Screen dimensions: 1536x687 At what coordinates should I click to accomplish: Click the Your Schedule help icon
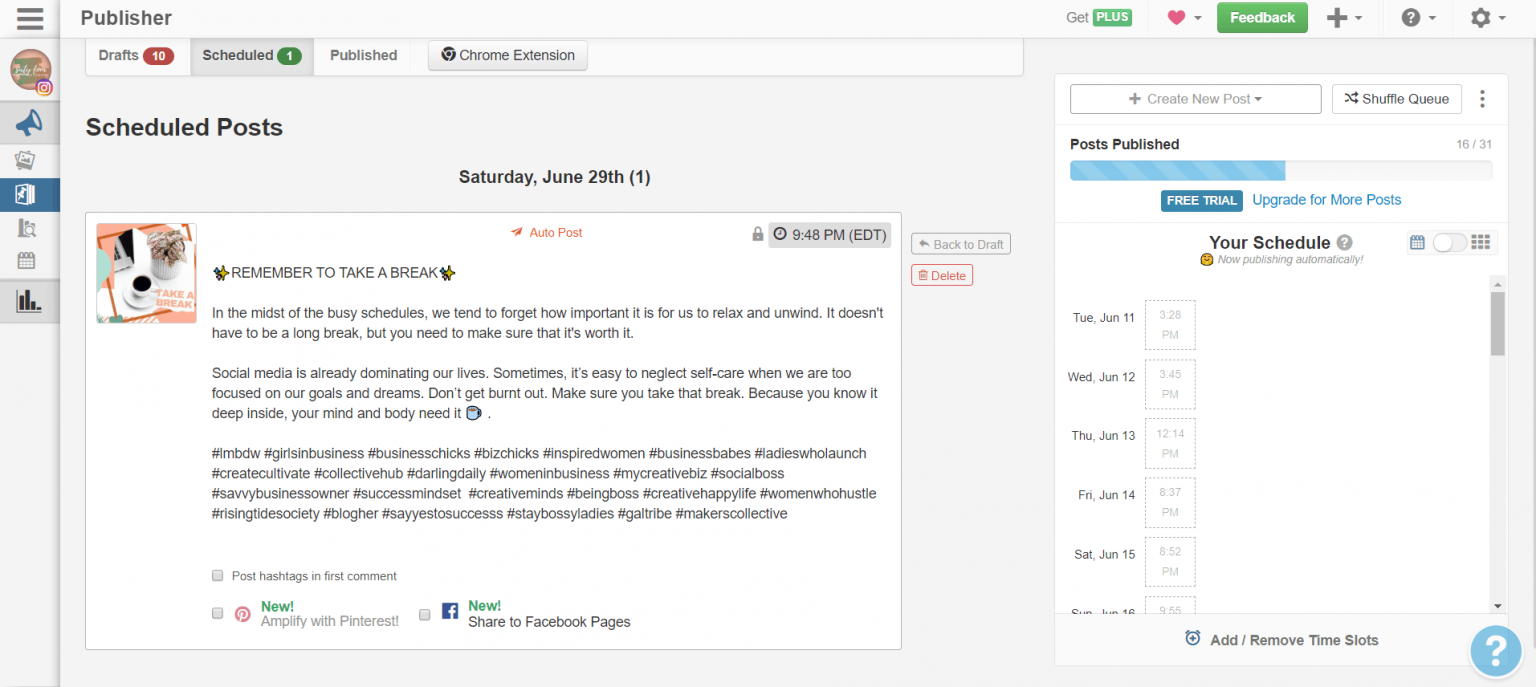click(x=1345, y=243)
